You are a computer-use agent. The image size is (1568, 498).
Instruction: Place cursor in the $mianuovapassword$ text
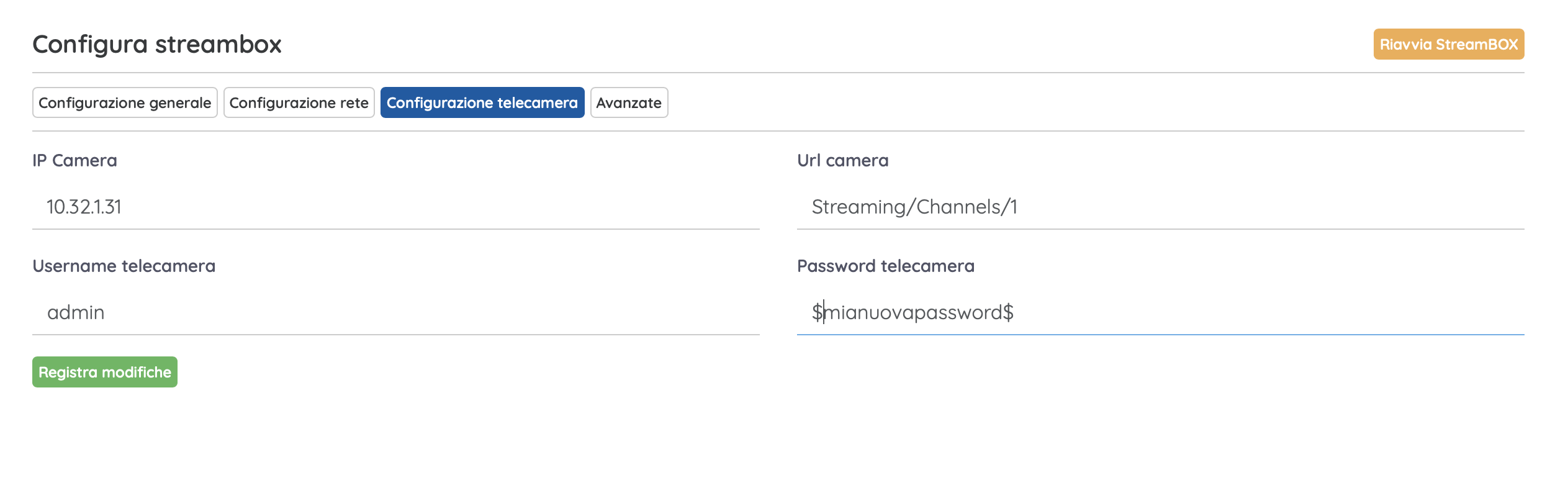pos(912,312)
